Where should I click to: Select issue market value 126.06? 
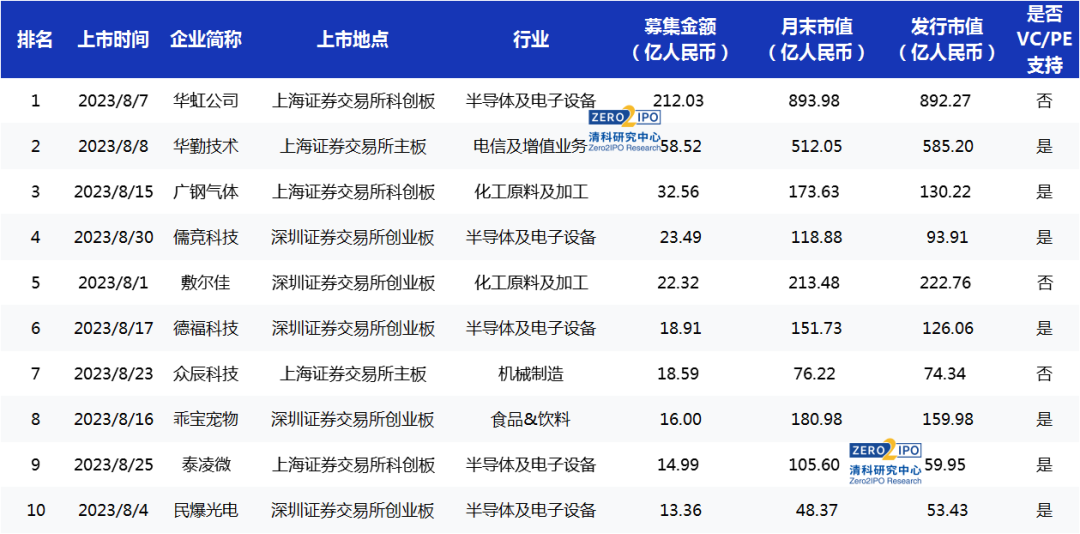click(947, 329)
